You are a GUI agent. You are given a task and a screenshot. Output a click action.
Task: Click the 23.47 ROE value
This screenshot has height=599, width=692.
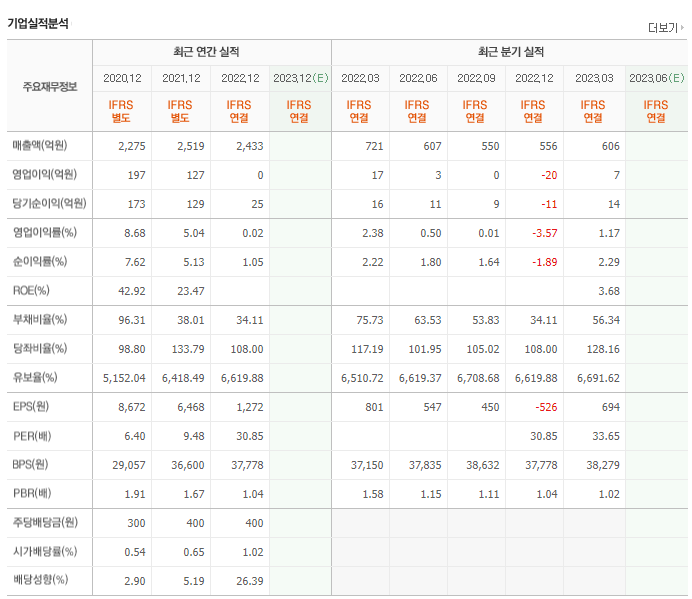coord(191,291)
